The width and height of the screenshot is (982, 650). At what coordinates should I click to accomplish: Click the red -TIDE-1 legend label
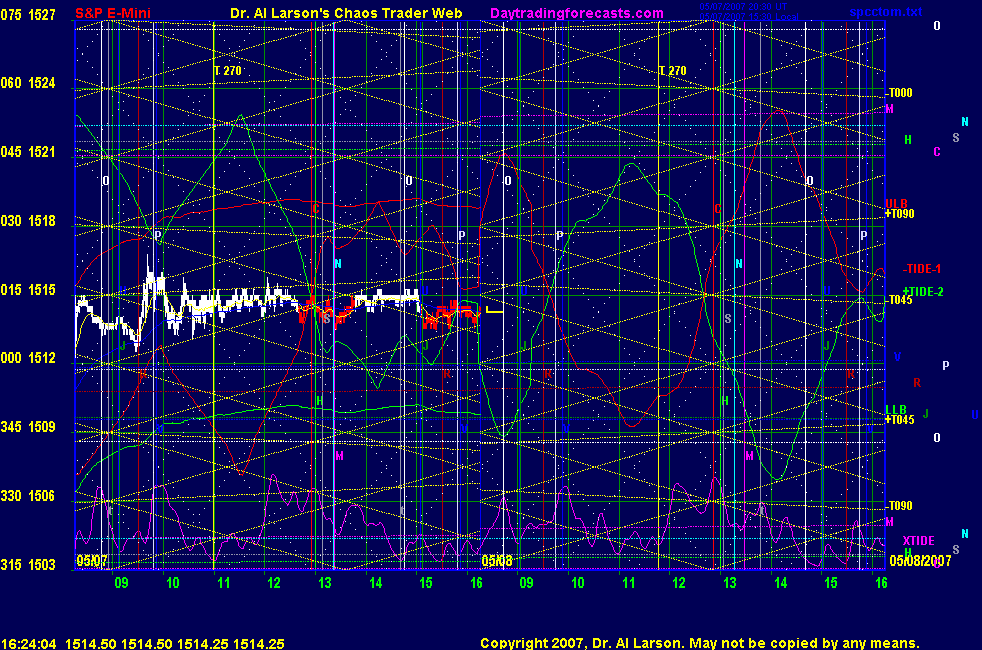[922, 269]
